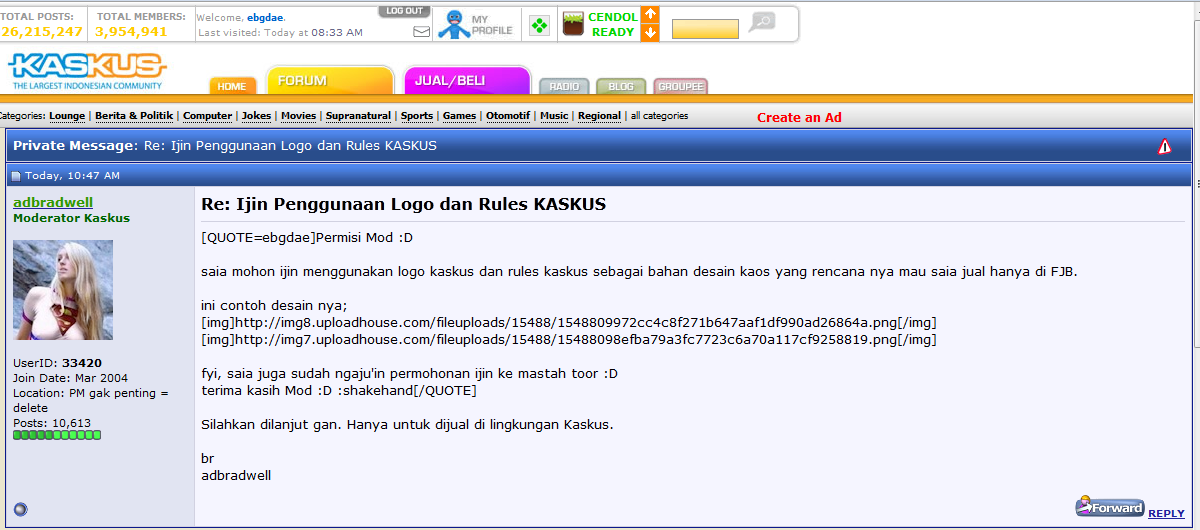Click the orange up arrow button
This screenshot has width=1200, height=530.
pyautogui.click(x=650, y=14)
